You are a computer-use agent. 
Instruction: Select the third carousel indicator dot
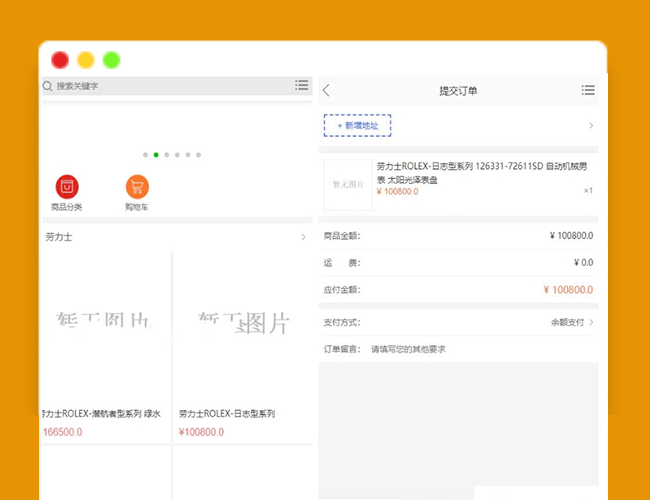point(166,155)
